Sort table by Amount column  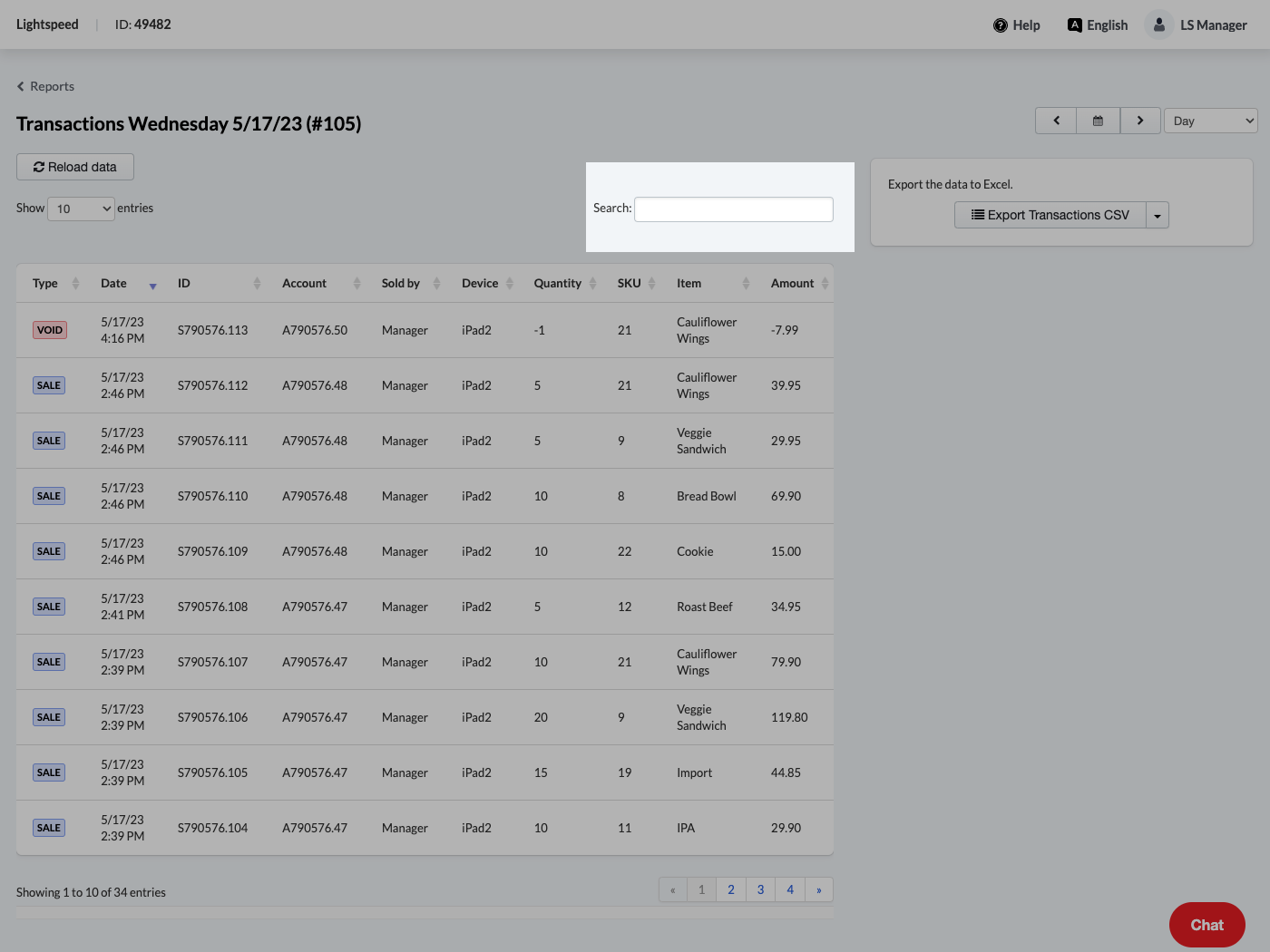(798, 283)
